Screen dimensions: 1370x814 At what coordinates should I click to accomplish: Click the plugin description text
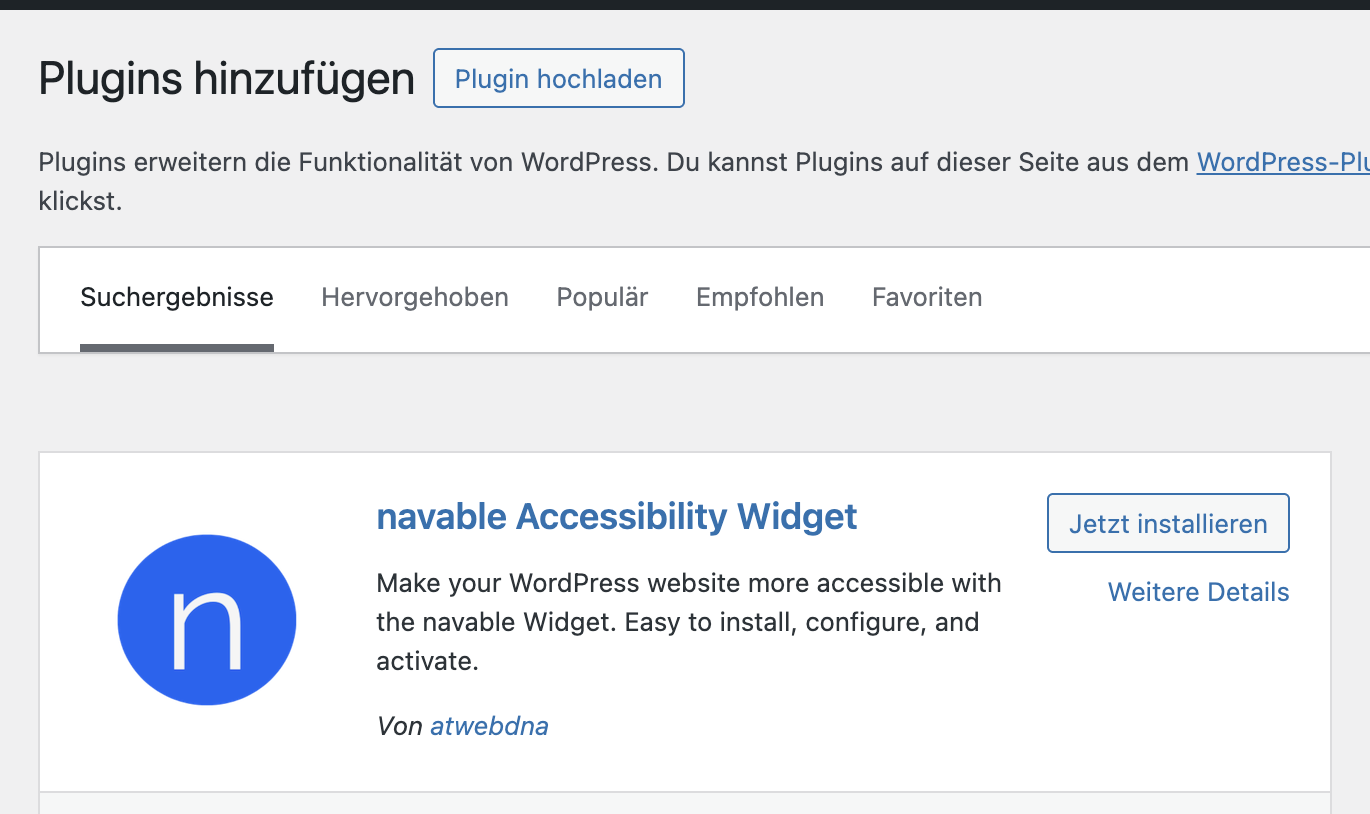click(688, 622)
